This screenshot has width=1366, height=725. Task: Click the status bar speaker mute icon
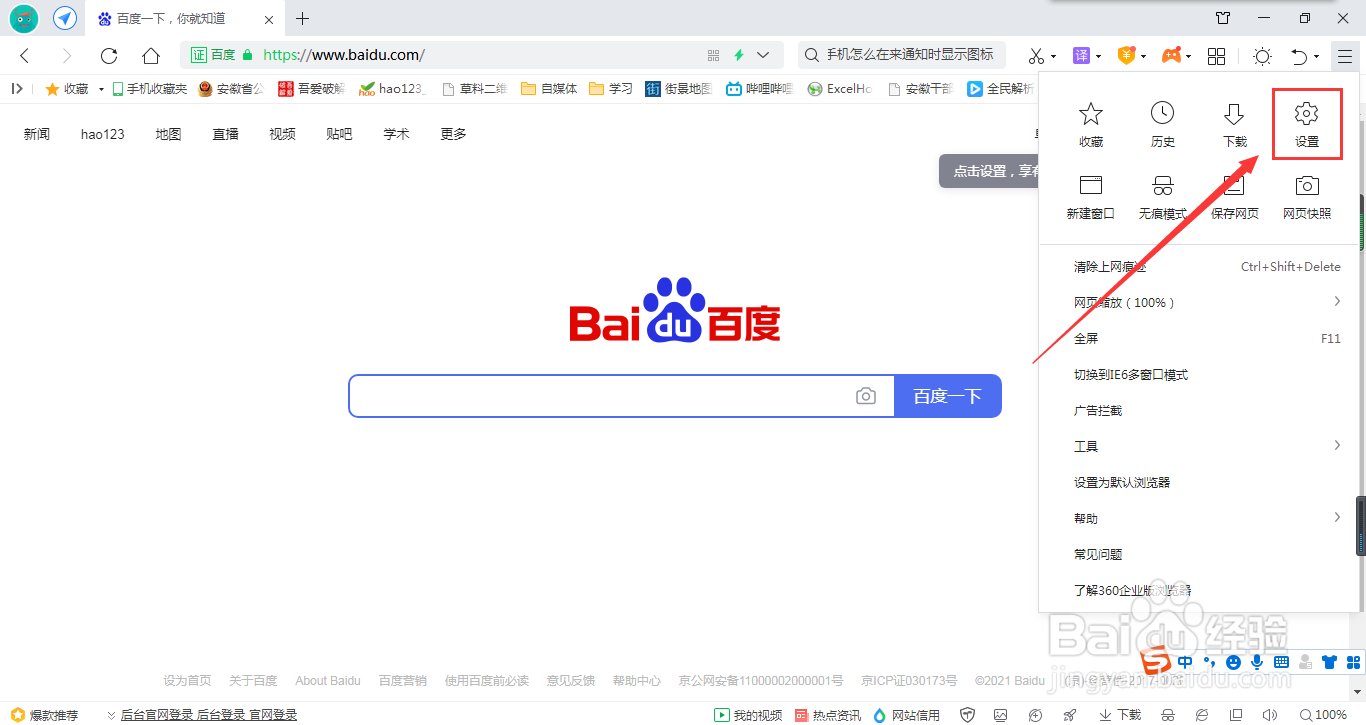click(x=1269, y=714)
